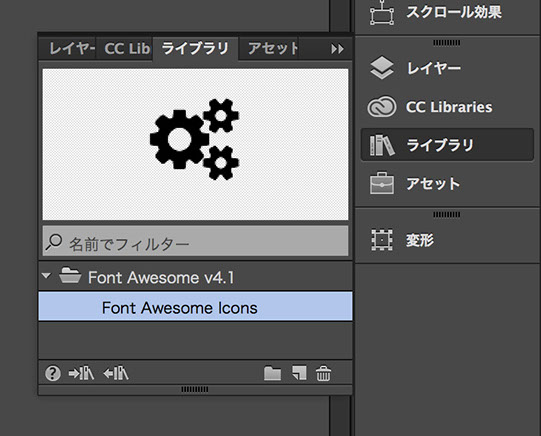The height and width of the screenshot is (436, 541).
Task: Switch to the アセット tab
Action: coord(268,48)
